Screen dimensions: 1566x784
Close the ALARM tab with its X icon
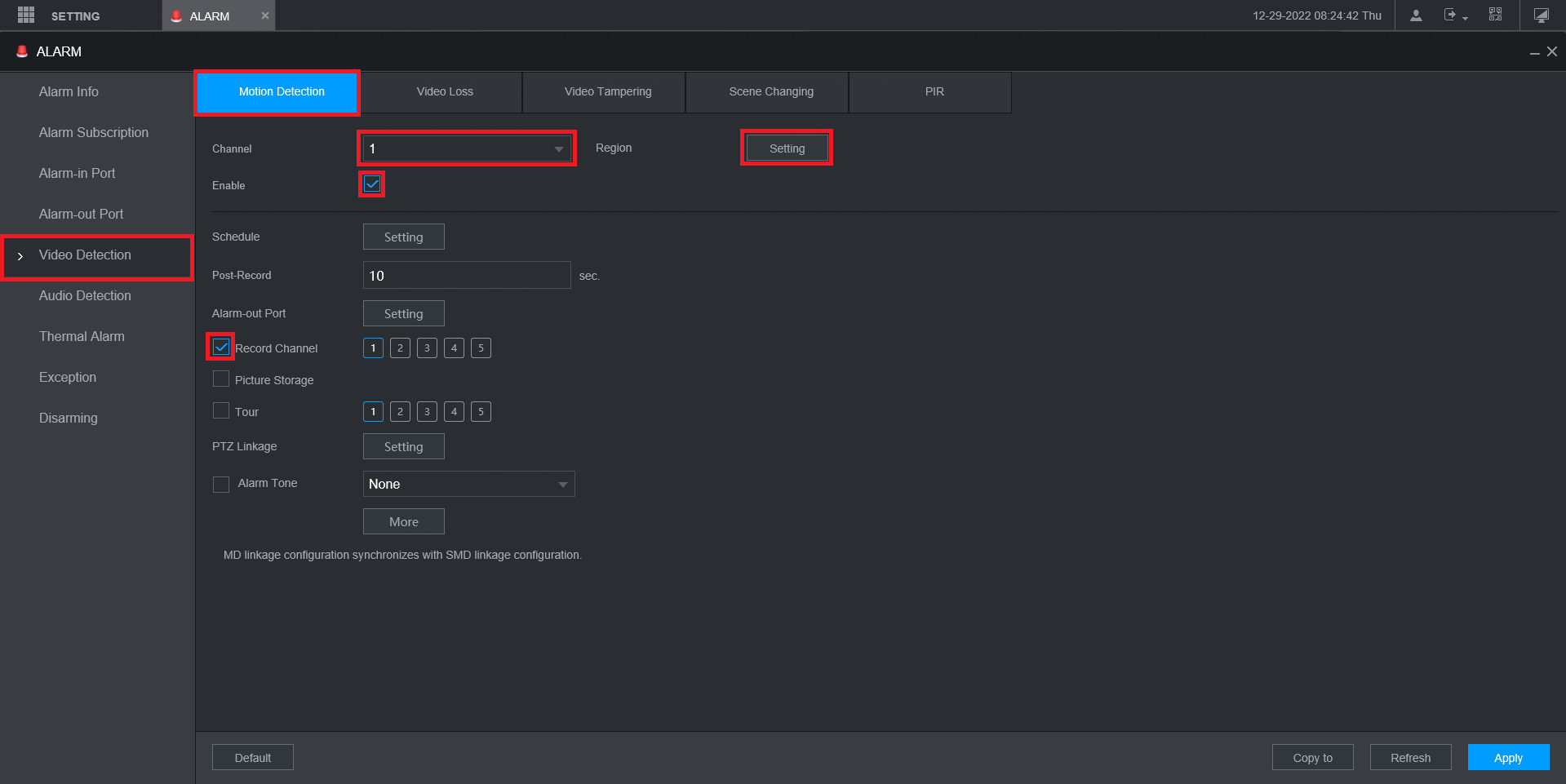tap(264, 16)
